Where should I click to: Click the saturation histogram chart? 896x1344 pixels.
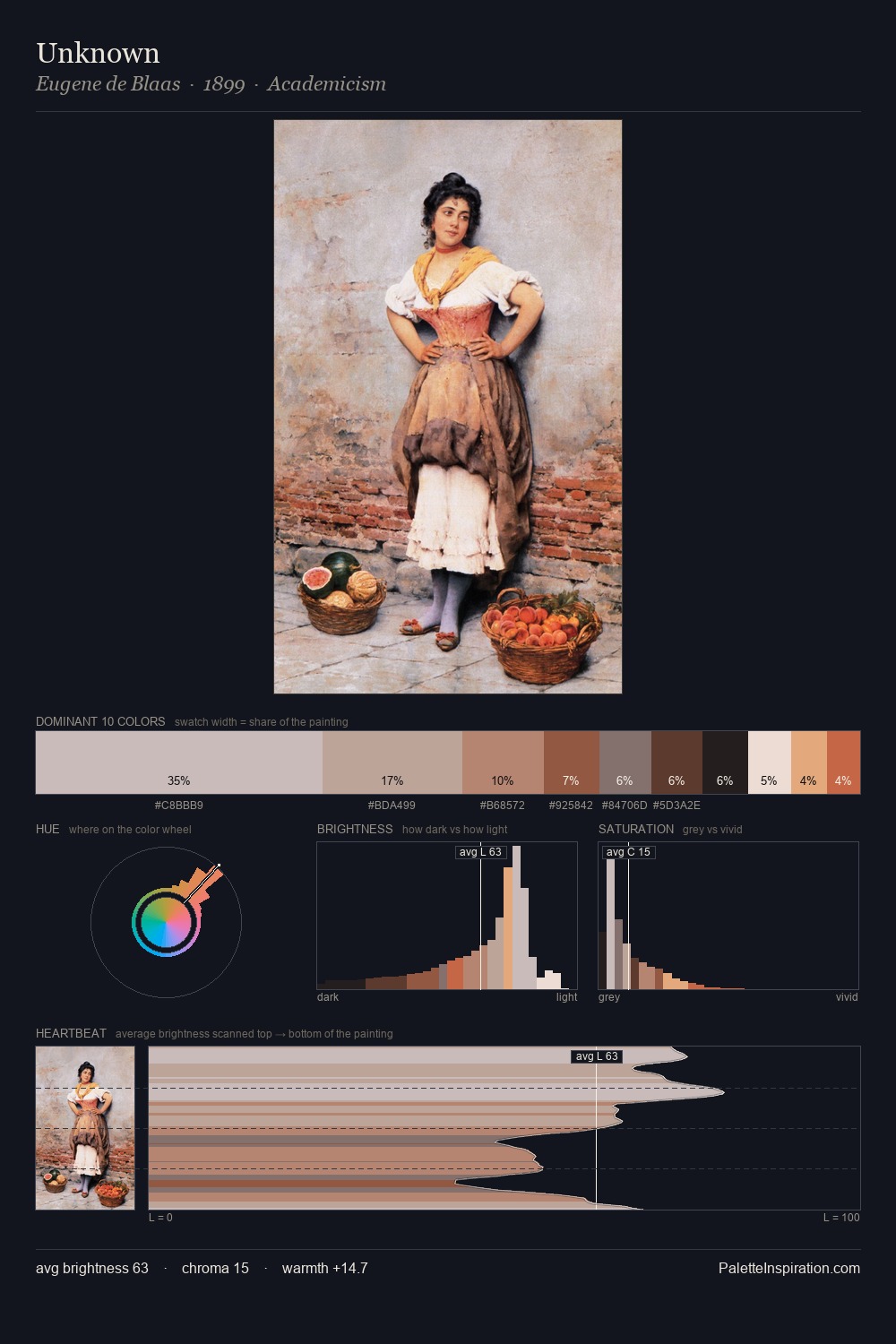(728, 916)
